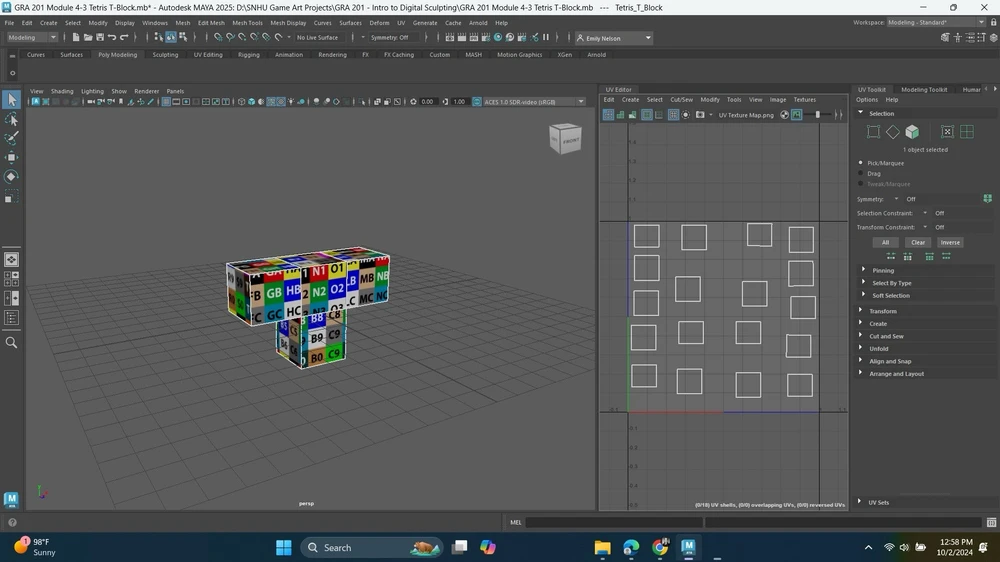The width and height of the screenshot is (1000, 562).
Task: Expand the Pinning section
Action: click(x=864, y=270)
